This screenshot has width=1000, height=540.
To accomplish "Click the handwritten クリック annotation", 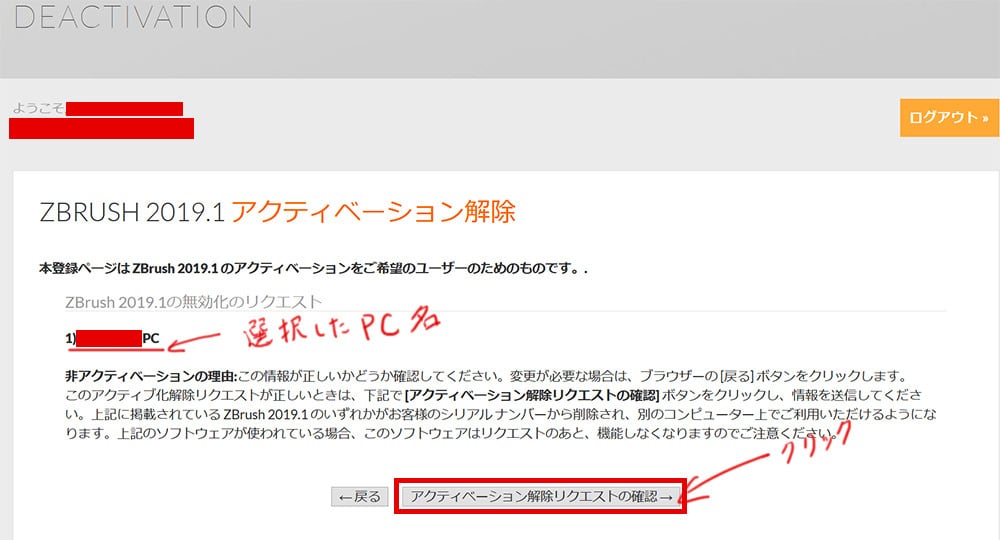I will click(x=808, y=448).
